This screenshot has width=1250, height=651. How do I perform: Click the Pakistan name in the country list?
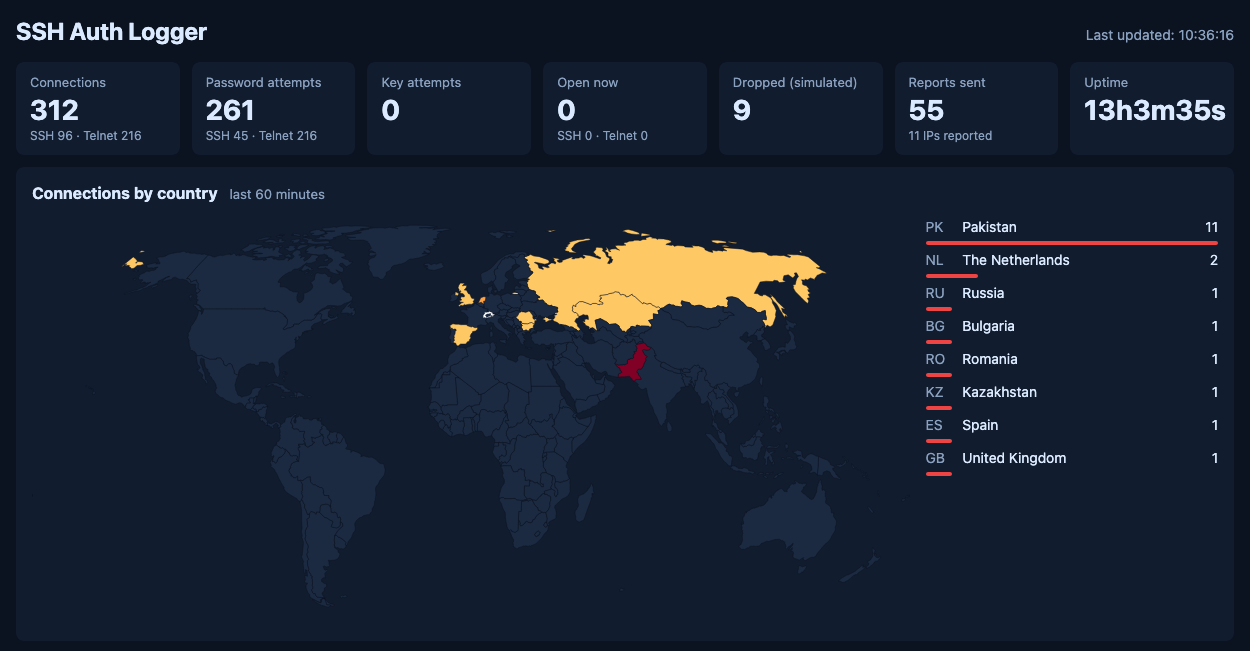point(989,227)
